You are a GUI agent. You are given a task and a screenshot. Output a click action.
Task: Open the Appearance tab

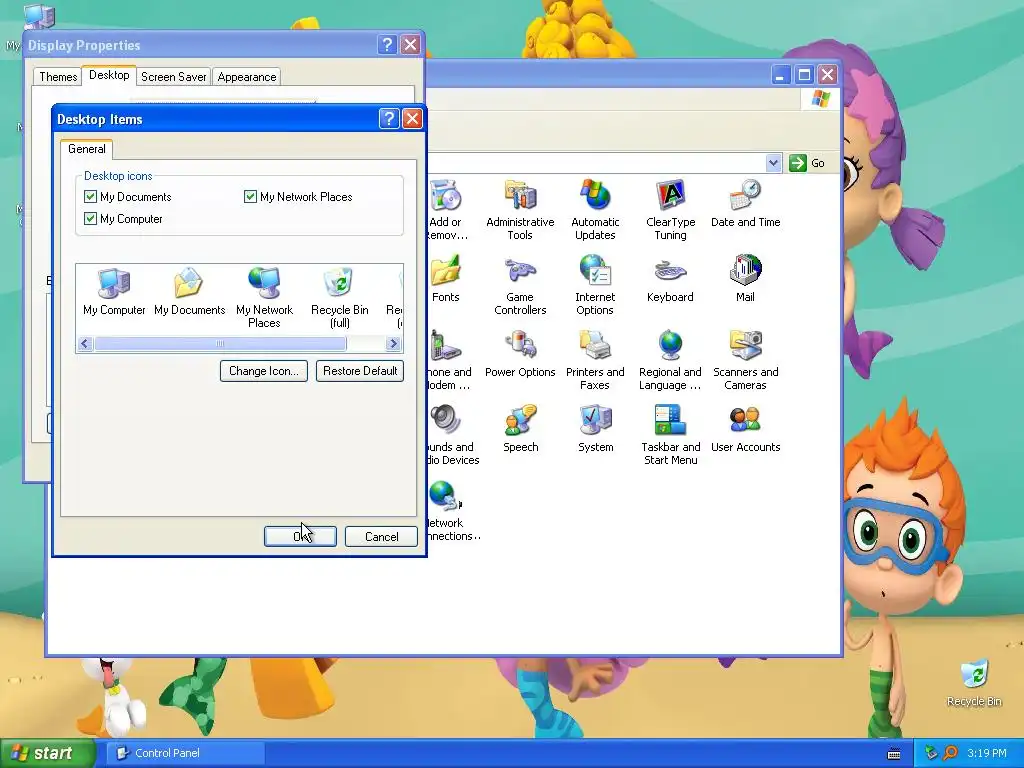coord(247,77)
